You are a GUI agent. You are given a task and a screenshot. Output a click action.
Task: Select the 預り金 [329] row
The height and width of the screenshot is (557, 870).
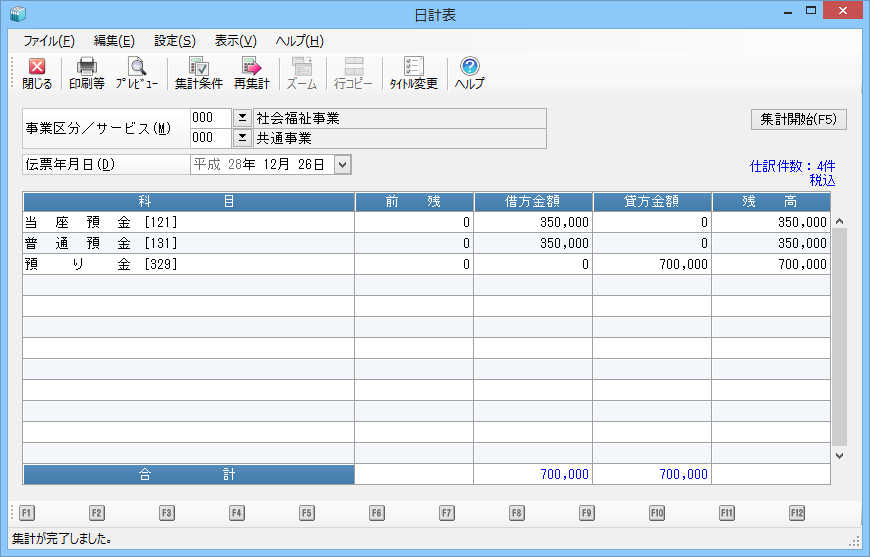point(188,264)
